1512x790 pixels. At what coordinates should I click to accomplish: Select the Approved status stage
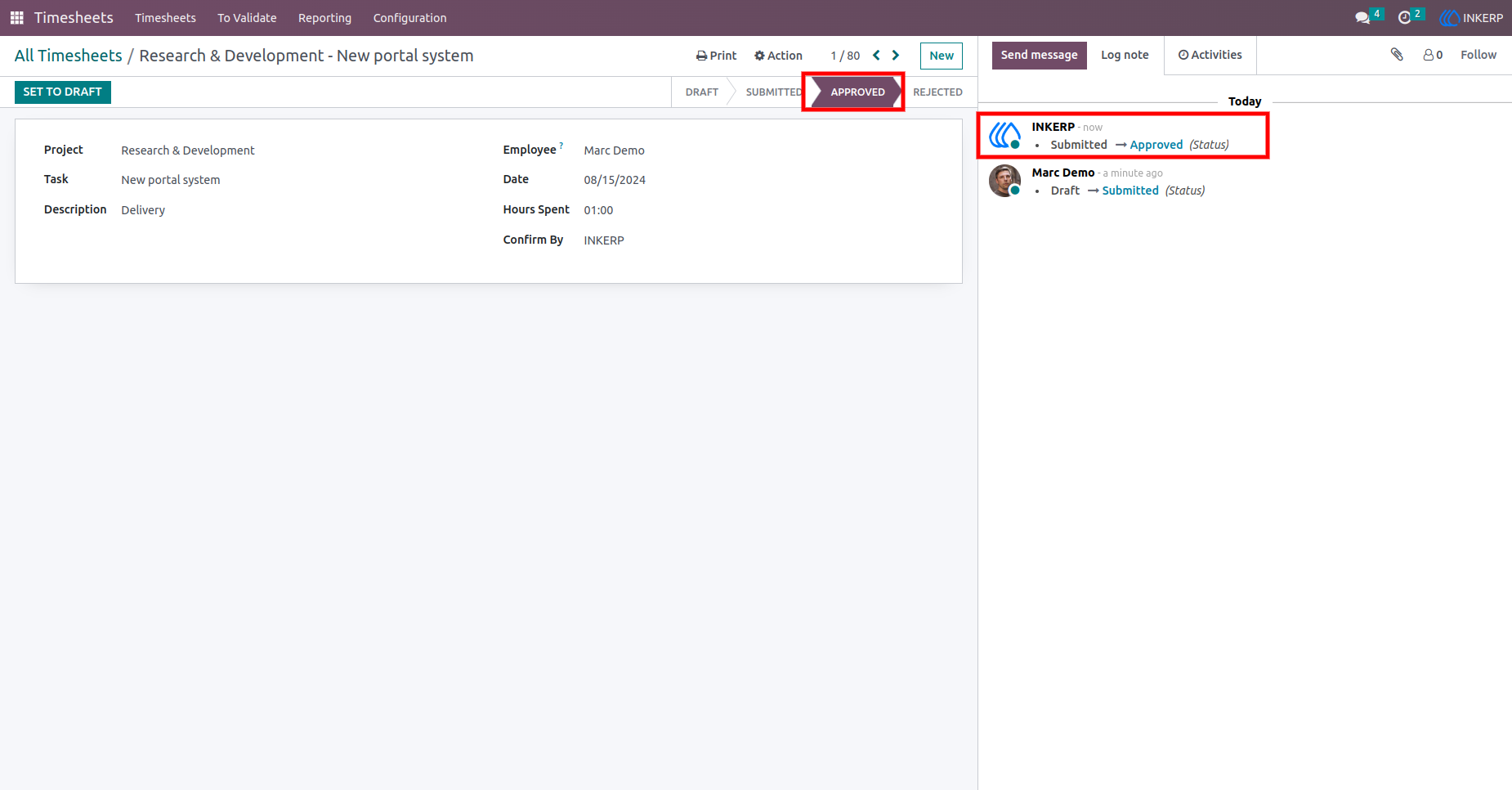click(x=857, y=92)
